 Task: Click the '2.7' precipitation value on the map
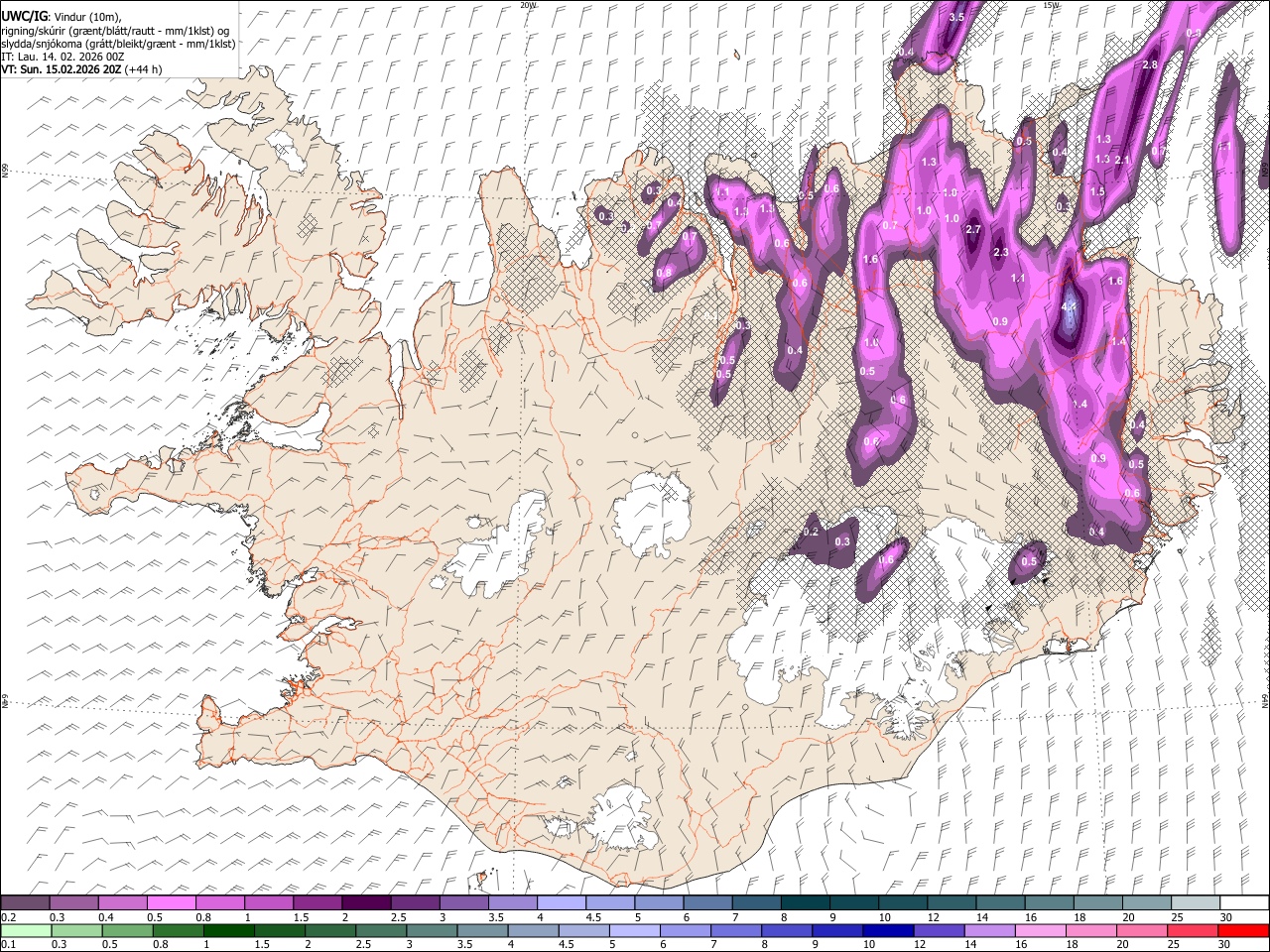click(x=972, y=229)
